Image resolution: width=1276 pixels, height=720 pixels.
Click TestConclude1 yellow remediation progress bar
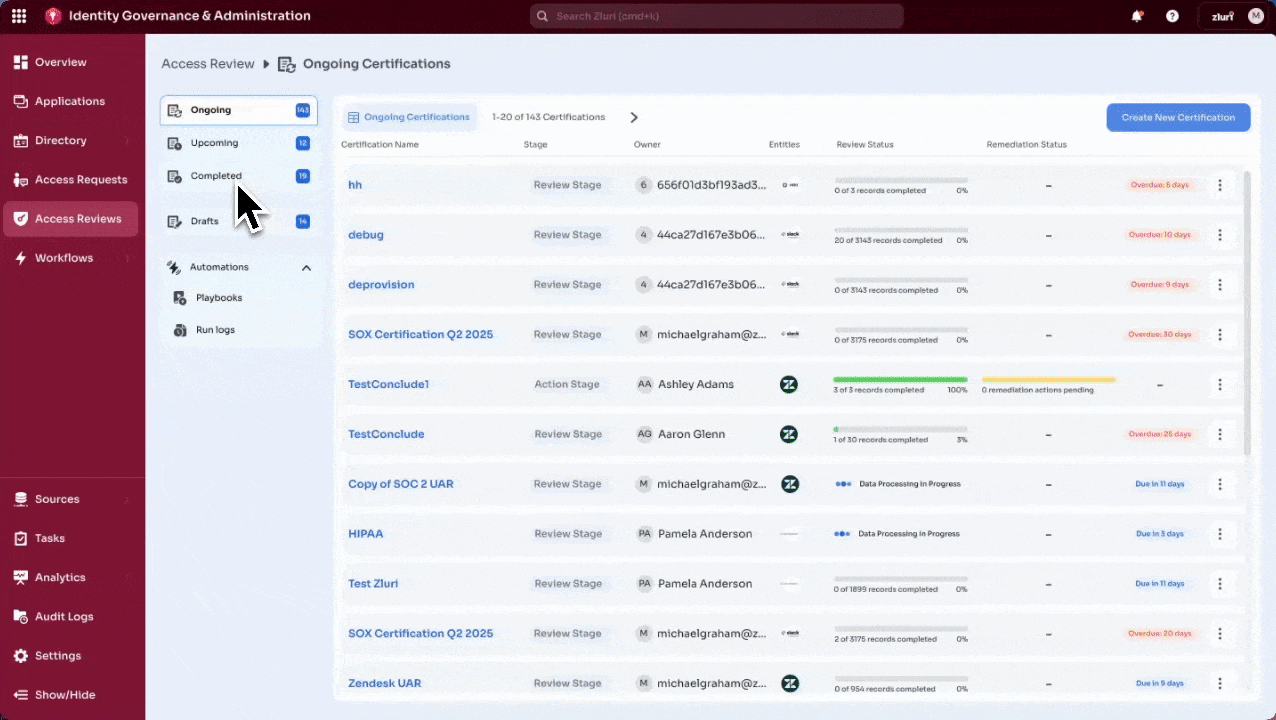click(1049, 380)
